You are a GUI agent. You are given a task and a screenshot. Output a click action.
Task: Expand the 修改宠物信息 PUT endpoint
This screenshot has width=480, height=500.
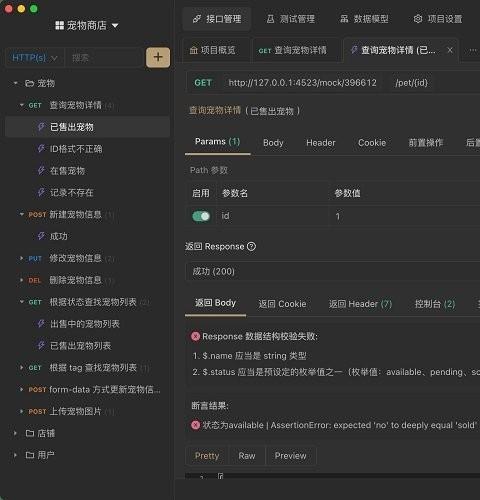22,258
